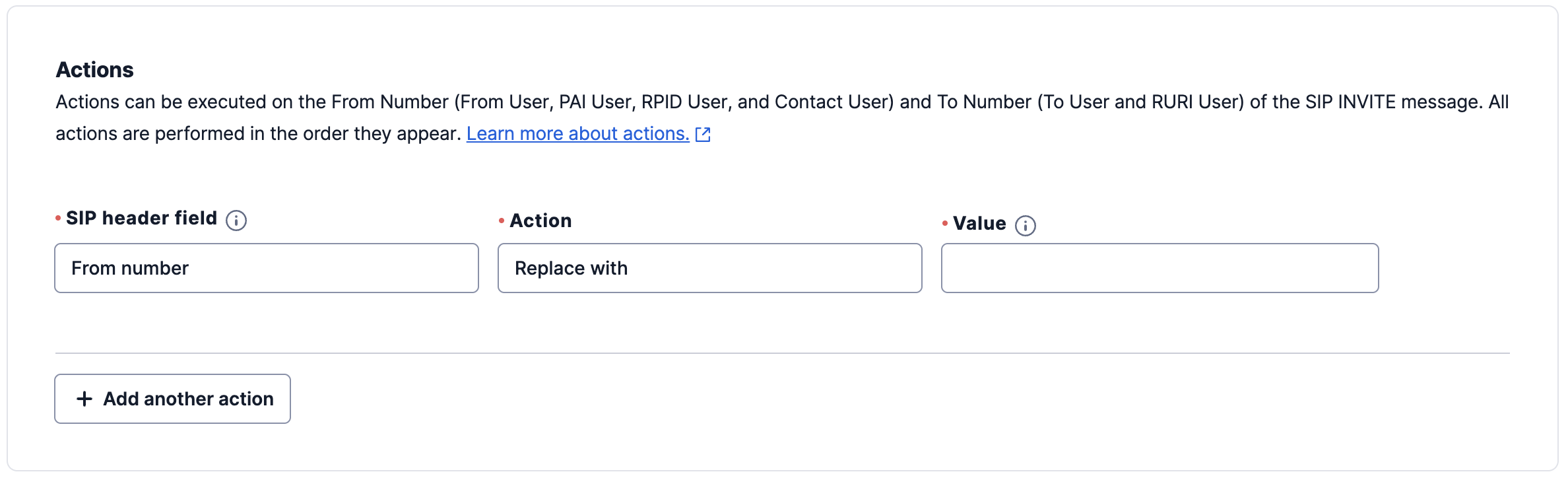Click the Value label text
Viewport: 1568px width, 478px height.
[x=980, y=224]
